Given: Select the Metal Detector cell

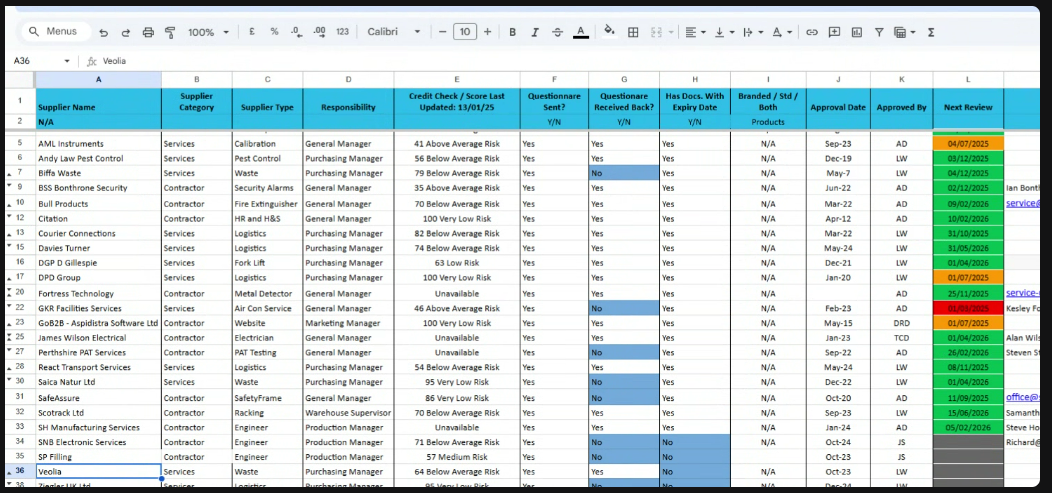Looking at the screenshot, I should 268,293.
